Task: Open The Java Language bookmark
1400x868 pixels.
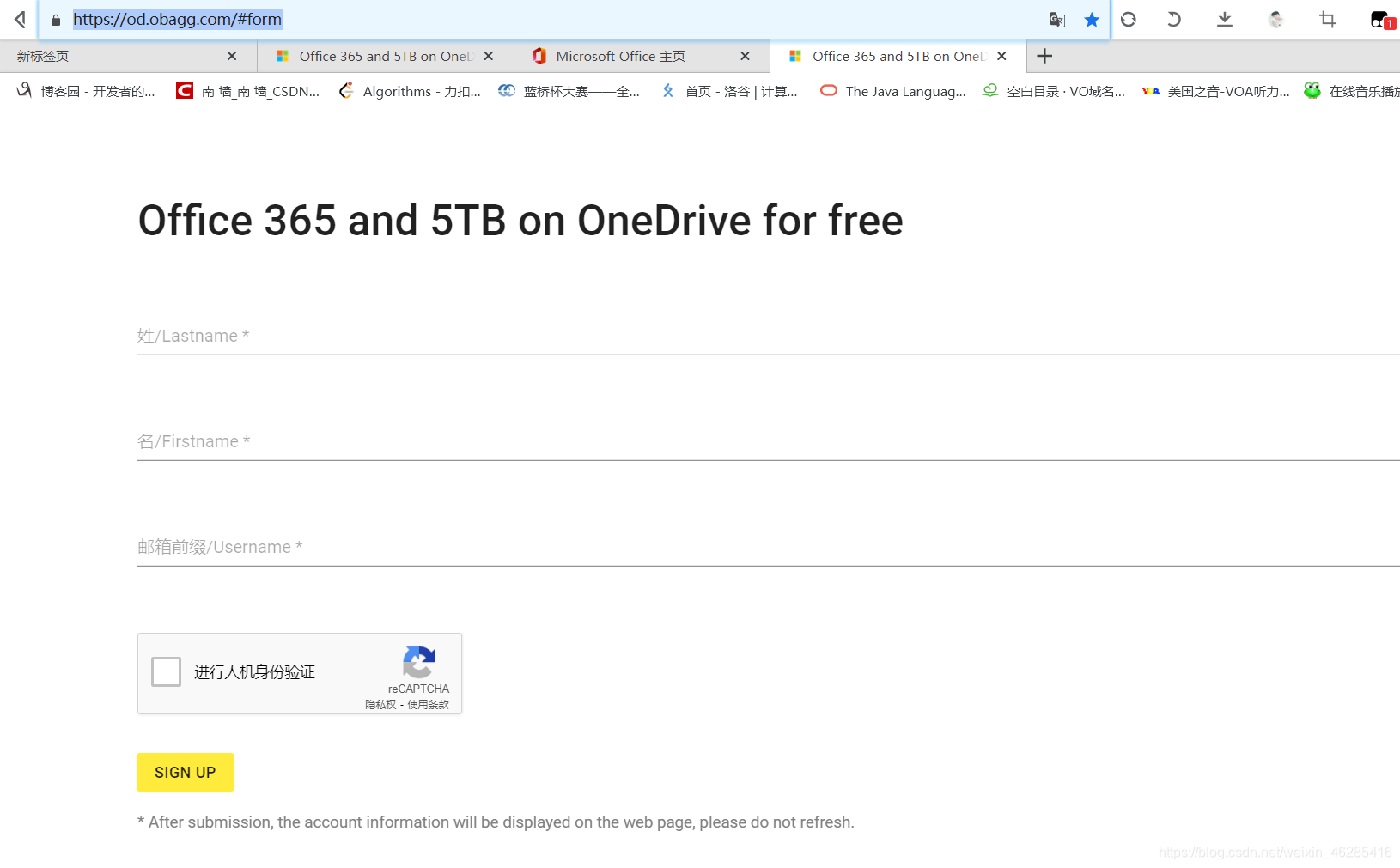Action: pos(893,91)
